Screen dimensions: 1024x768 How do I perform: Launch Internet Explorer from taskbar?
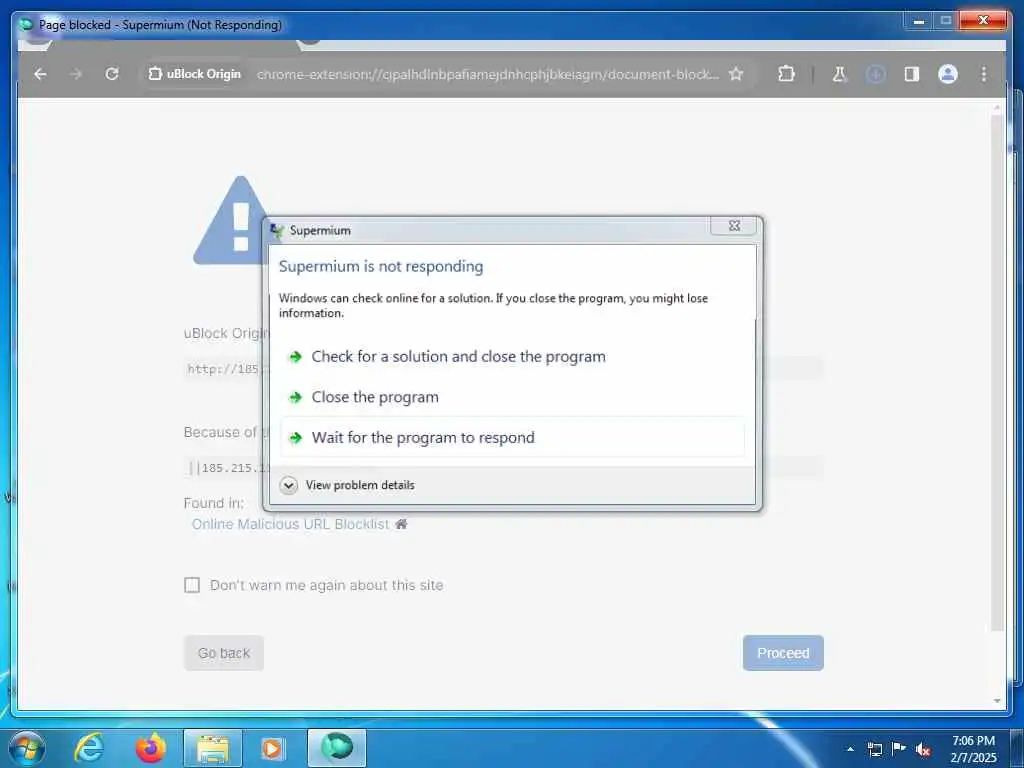89,748
